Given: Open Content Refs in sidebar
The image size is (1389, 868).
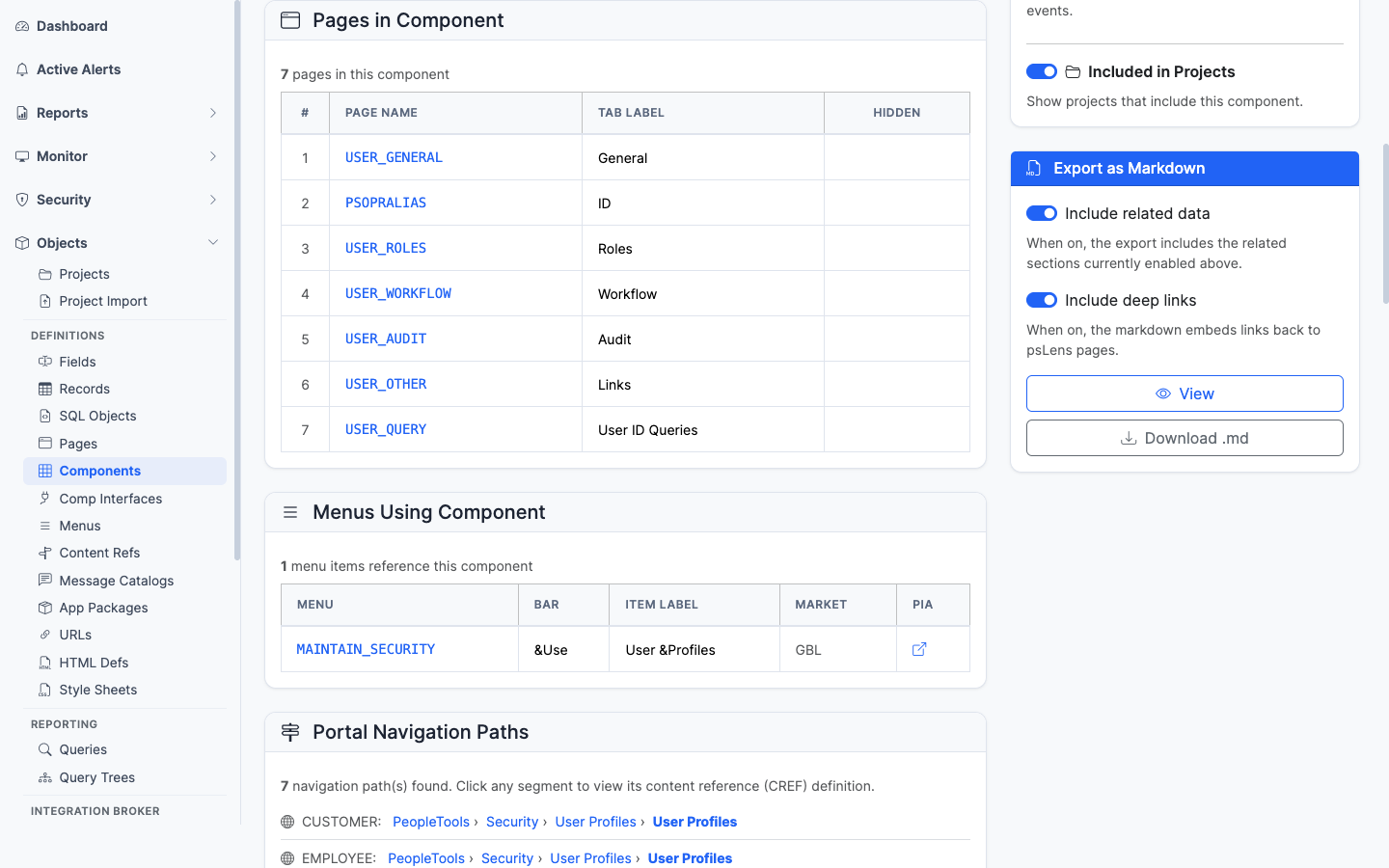Looking at the screenshot, I should [x=124, y=553].
